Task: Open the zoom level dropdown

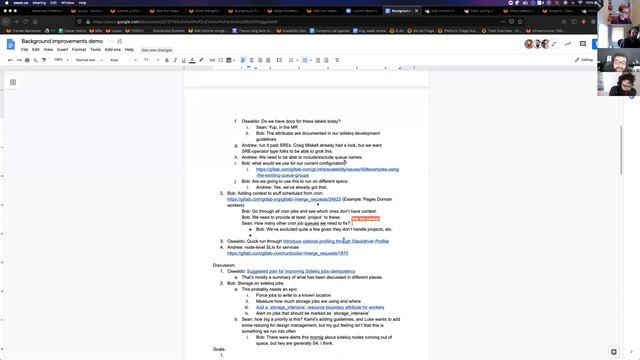Action: coord(61,60)
